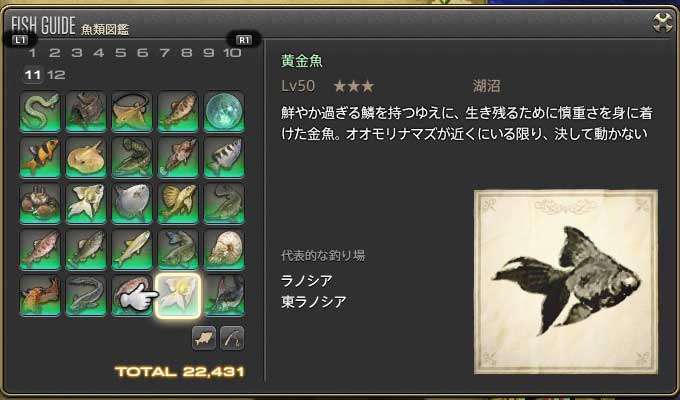Open the fish filter button
This screenshot has height=400, width=680.
coord(204,338)
